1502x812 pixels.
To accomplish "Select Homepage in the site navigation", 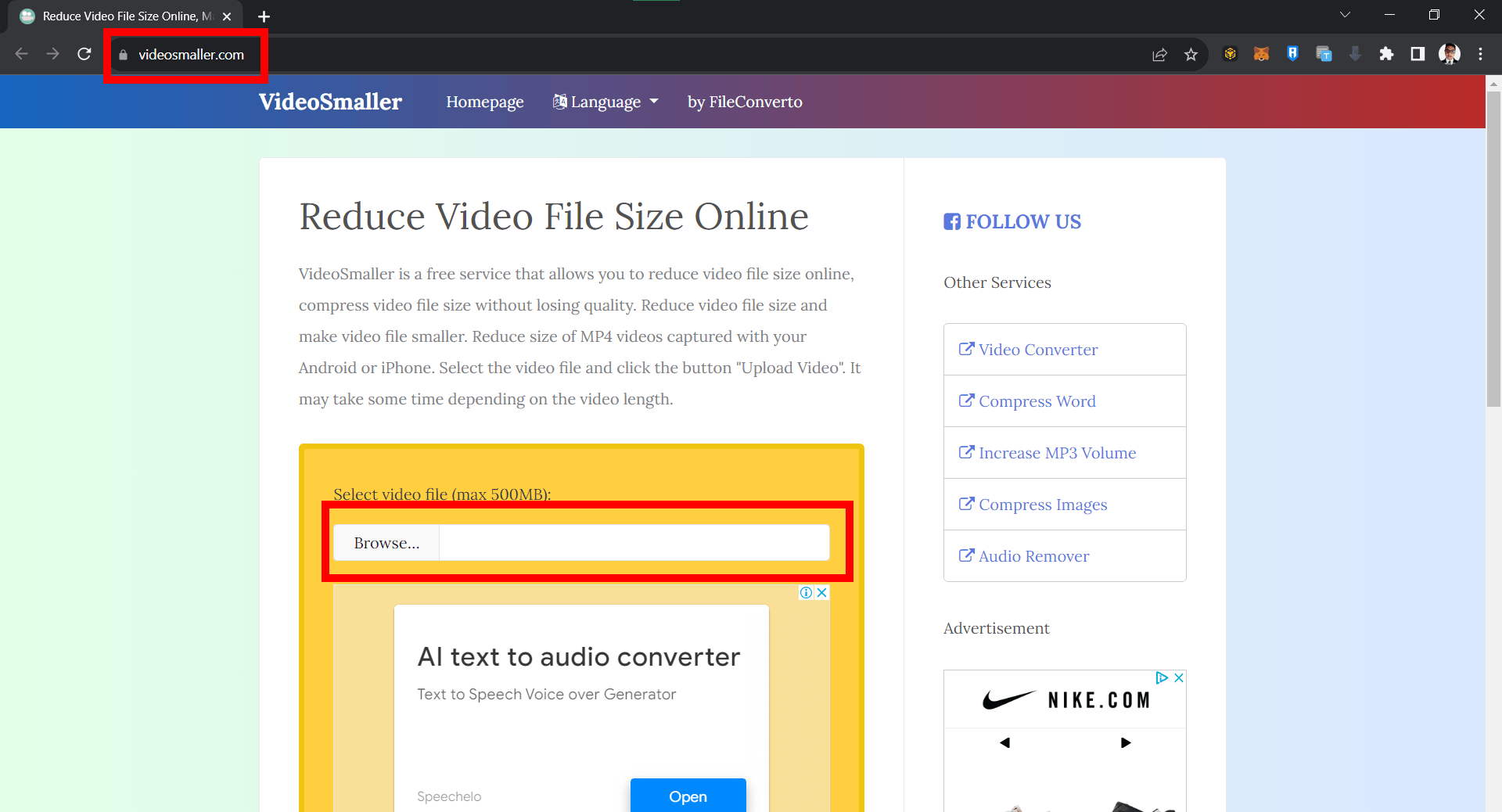I will pyautogui.click(x=484, y=102).
